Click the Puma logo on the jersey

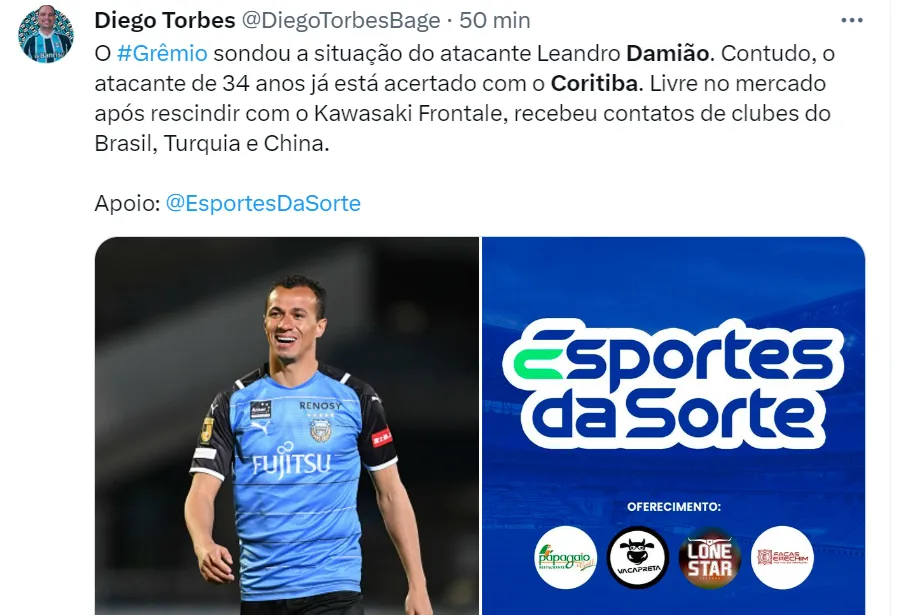(260, 427)
